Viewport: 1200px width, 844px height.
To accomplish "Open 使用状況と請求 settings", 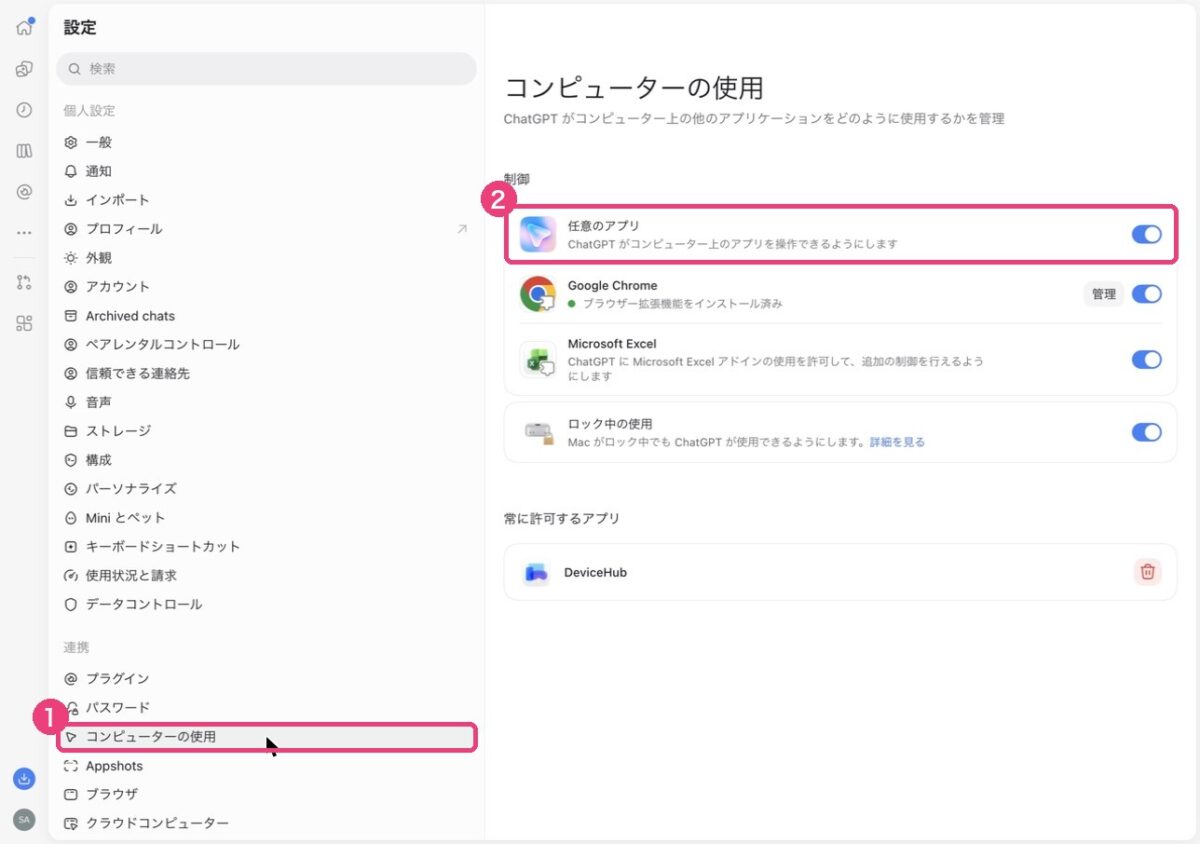I will click(266, 576).
